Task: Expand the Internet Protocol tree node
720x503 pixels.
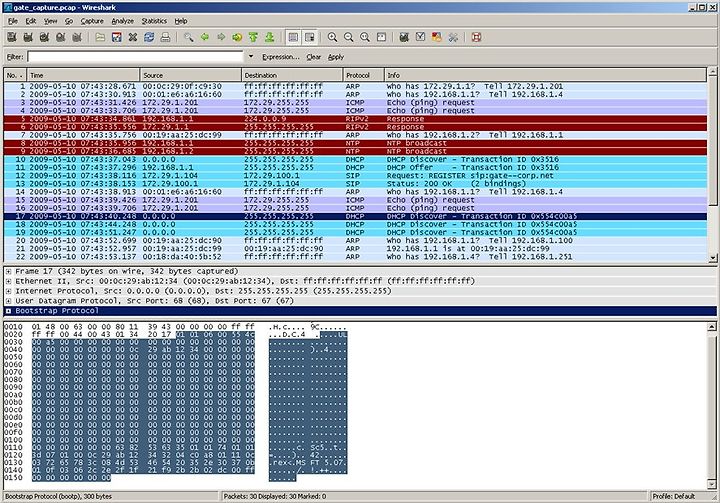Action: (8, 291)
